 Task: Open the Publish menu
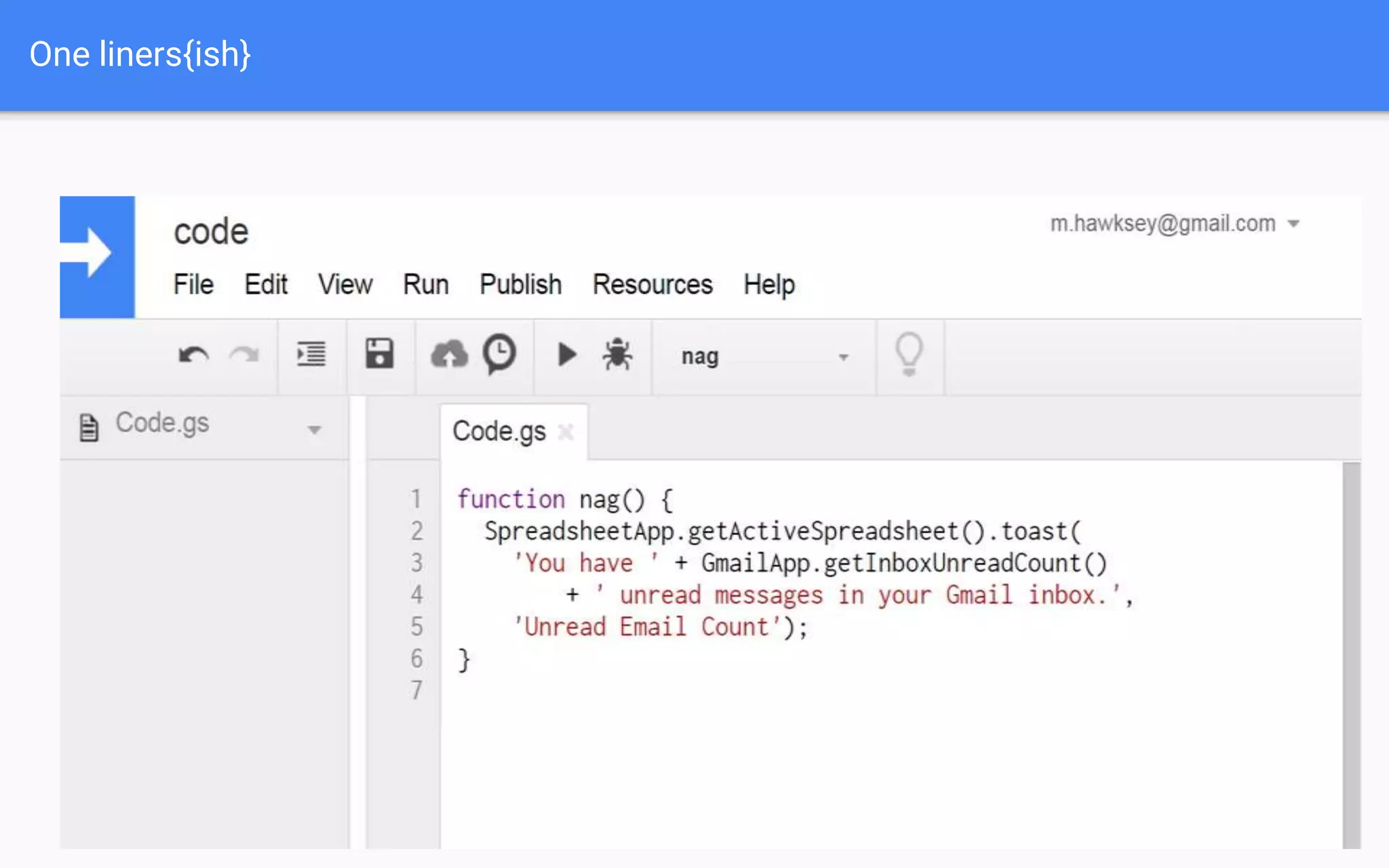pos(521,284)
